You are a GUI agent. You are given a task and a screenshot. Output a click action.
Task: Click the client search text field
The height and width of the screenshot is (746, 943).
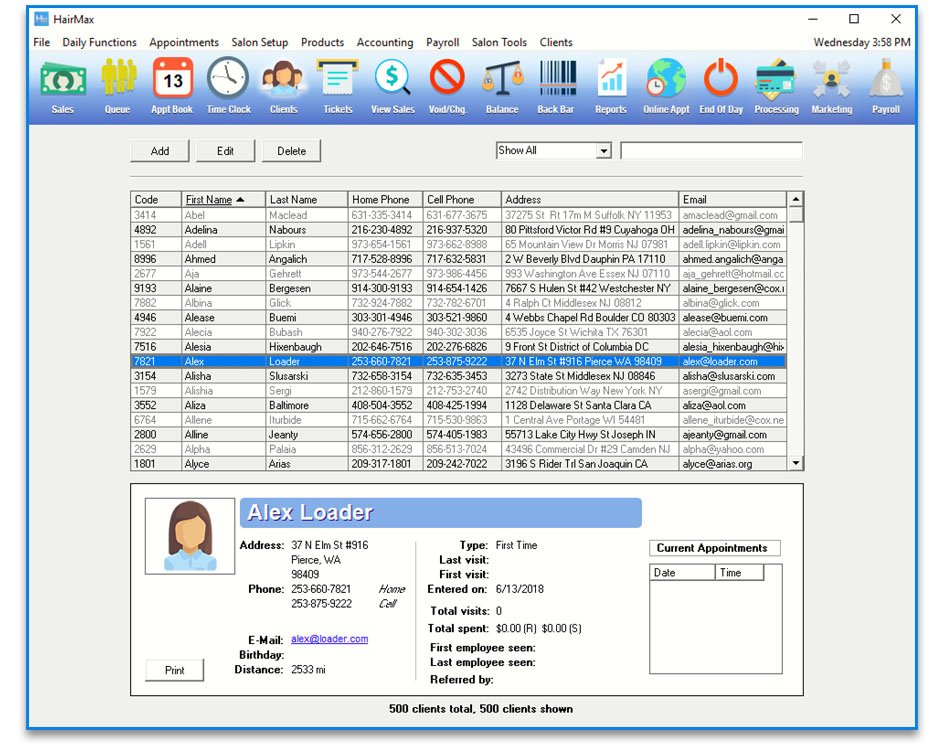coord(710,151)
